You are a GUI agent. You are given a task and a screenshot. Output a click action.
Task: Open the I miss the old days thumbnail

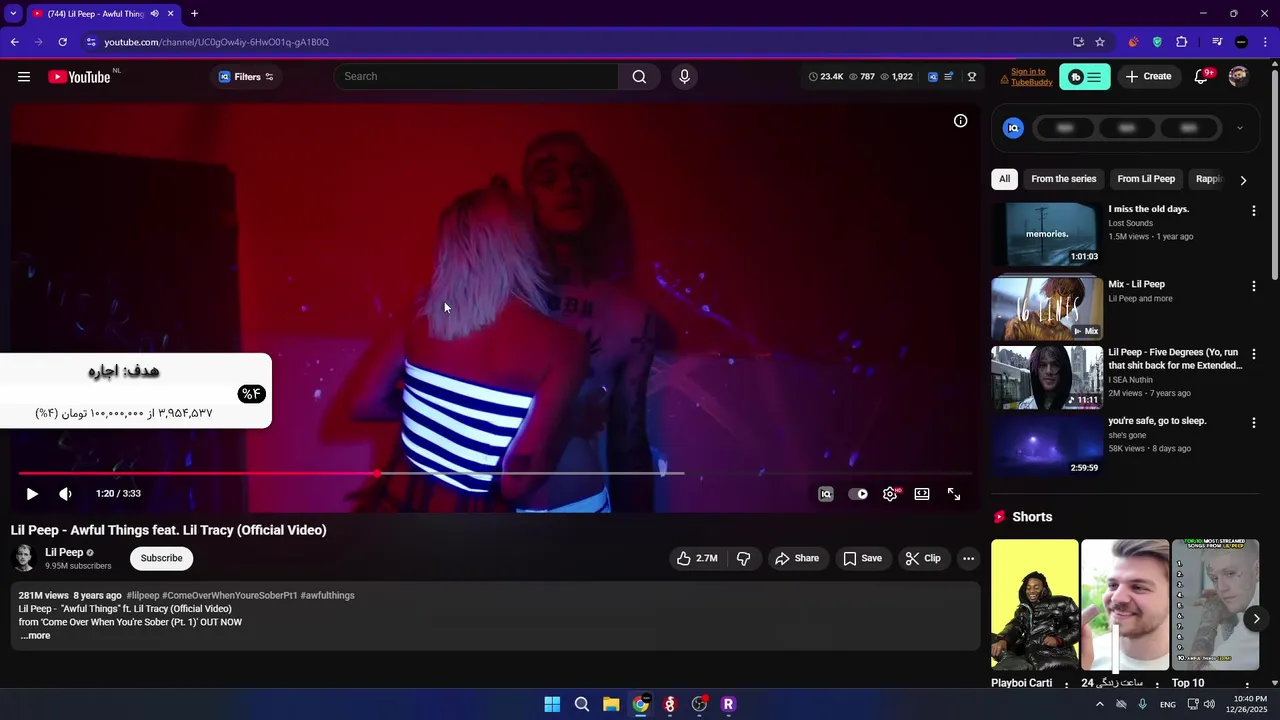pyautogui.click(x=1047, y=234)
